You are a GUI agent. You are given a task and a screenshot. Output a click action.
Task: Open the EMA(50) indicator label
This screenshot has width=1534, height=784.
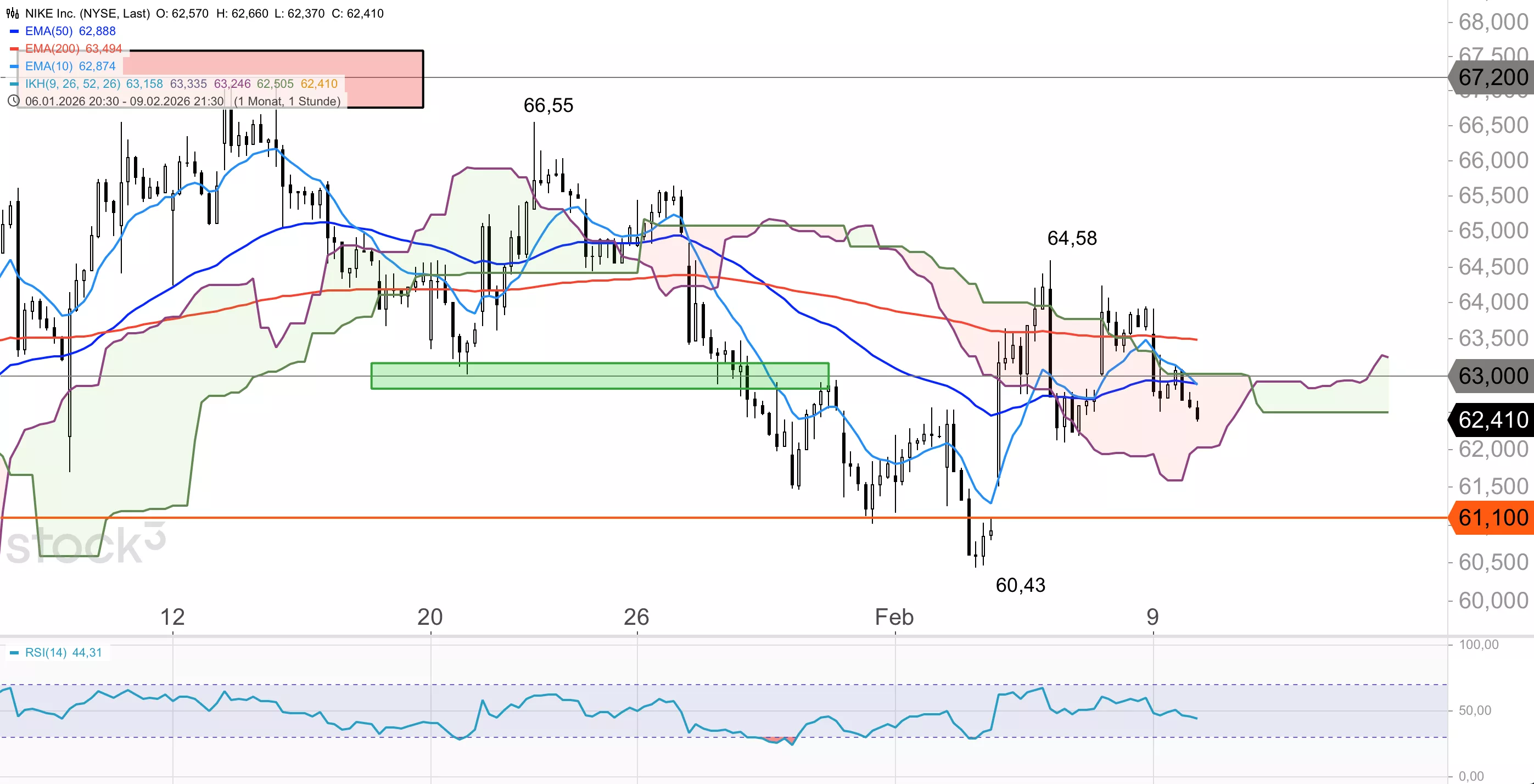[x=49, y=31]
